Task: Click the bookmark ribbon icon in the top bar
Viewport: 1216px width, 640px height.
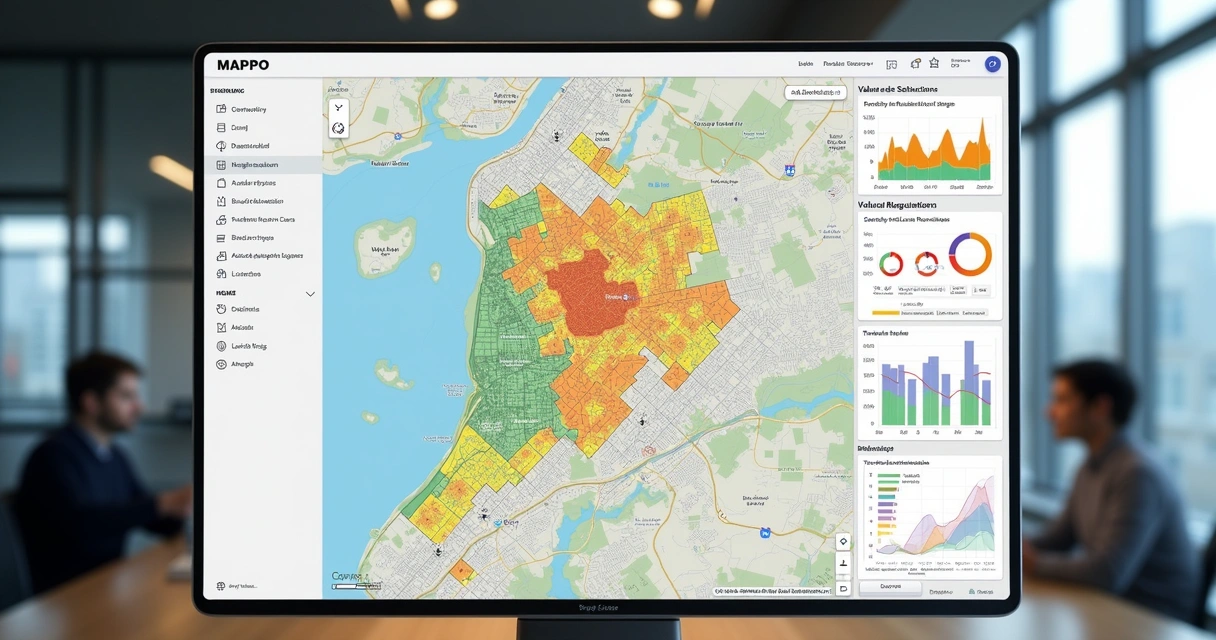Action: point(933,62)
